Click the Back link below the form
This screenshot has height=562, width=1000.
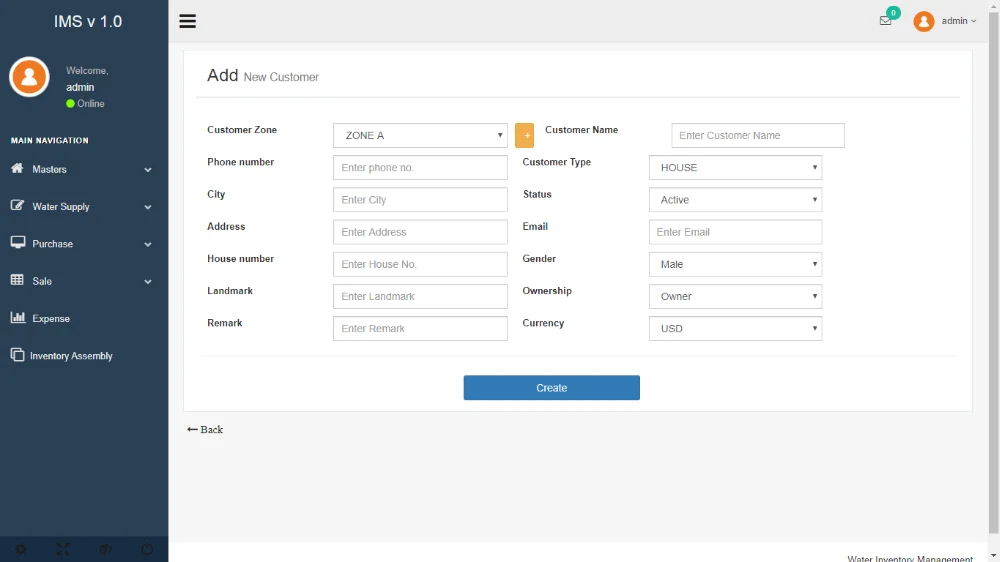(206, 430)
